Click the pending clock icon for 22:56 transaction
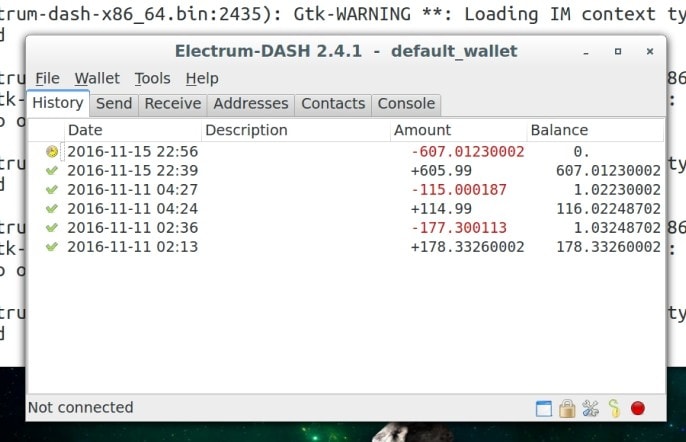Screen dimensions: 686x442 [52, 152]
